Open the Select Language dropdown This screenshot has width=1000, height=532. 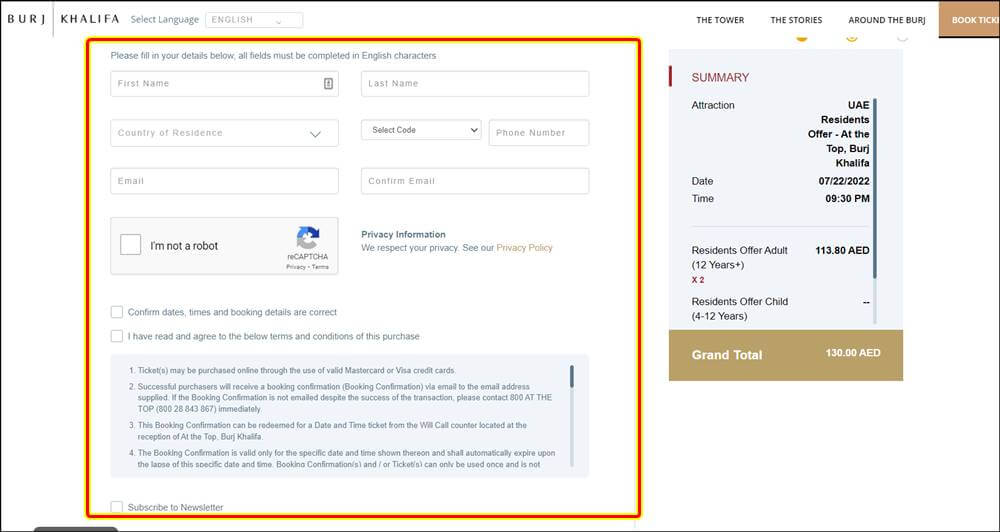click(254, 20)
